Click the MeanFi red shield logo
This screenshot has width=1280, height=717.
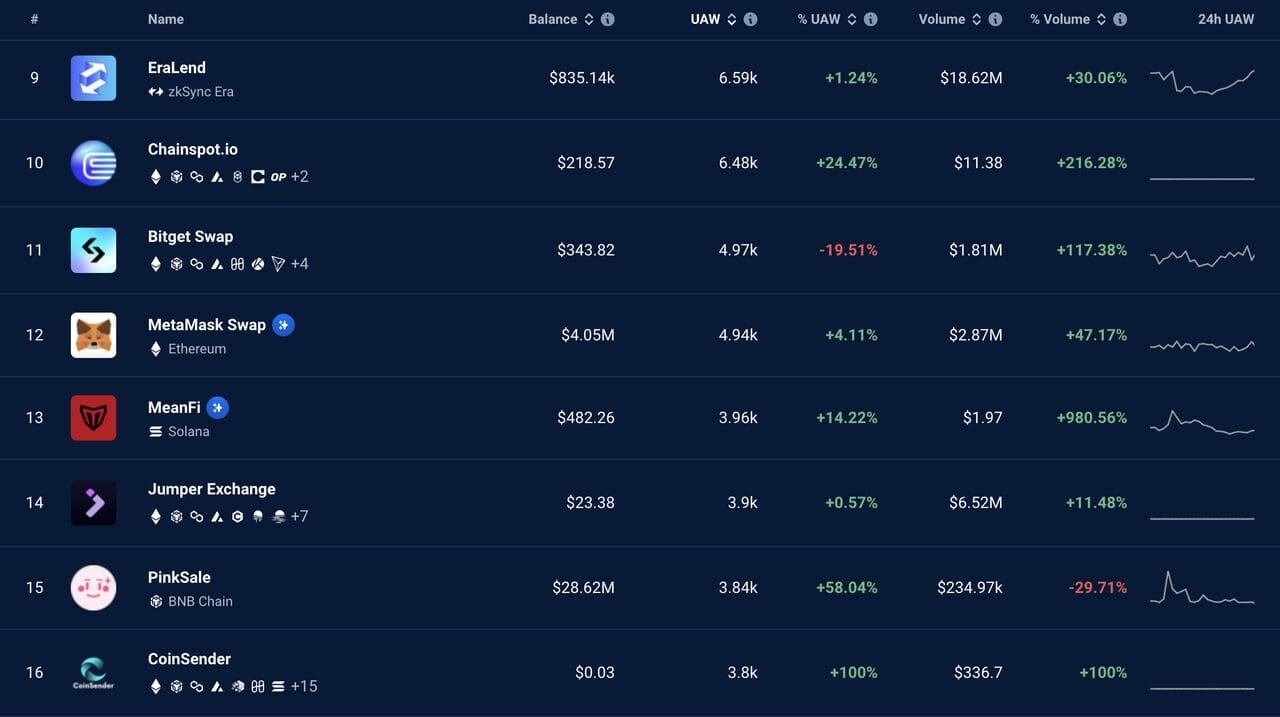coord(93,418)
